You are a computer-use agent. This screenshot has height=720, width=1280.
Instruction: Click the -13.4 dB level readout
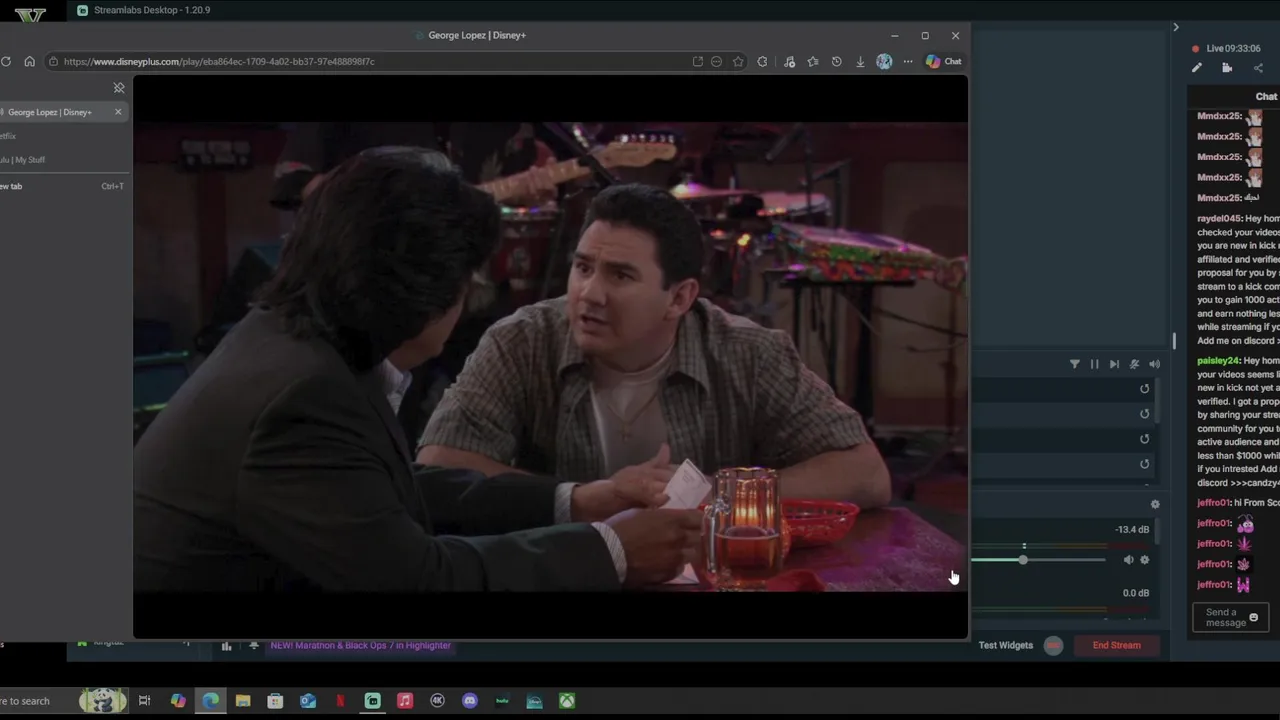[1133, 530]
